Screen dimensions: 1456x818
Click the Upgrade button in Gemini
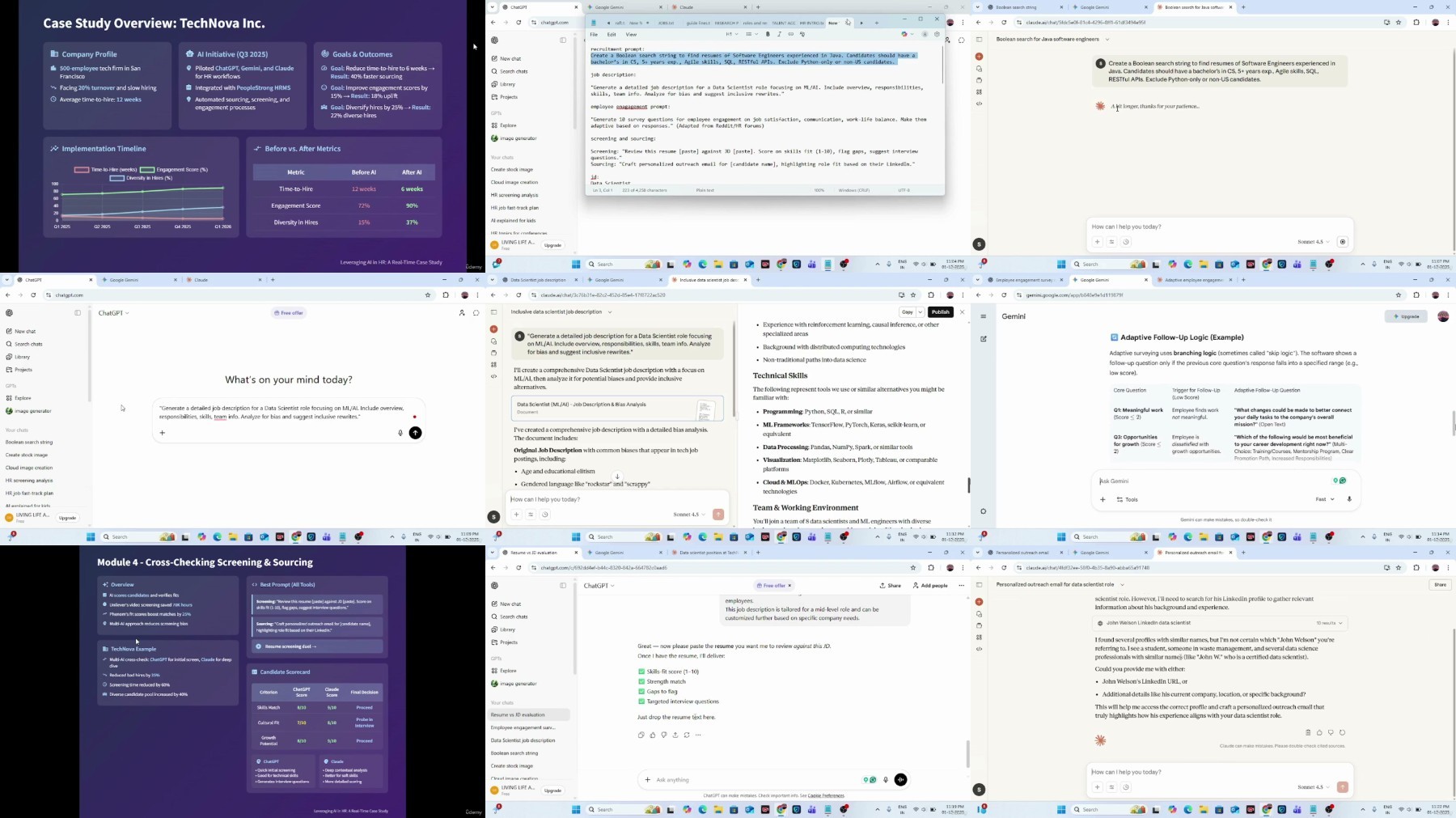pyautogui.click(x=1406, y=316)
